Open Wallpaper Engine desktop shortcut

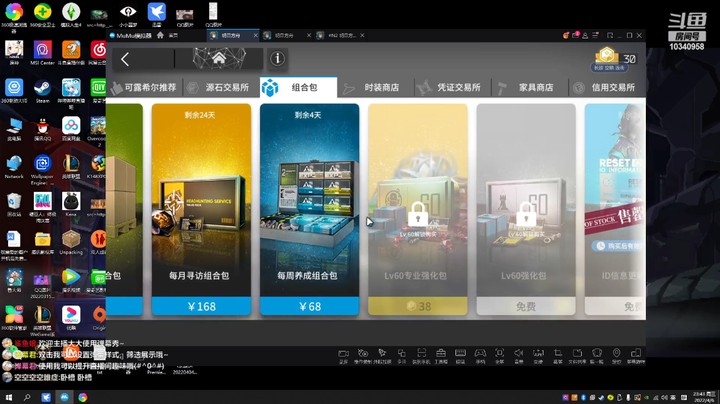click(x=42, y=170)
